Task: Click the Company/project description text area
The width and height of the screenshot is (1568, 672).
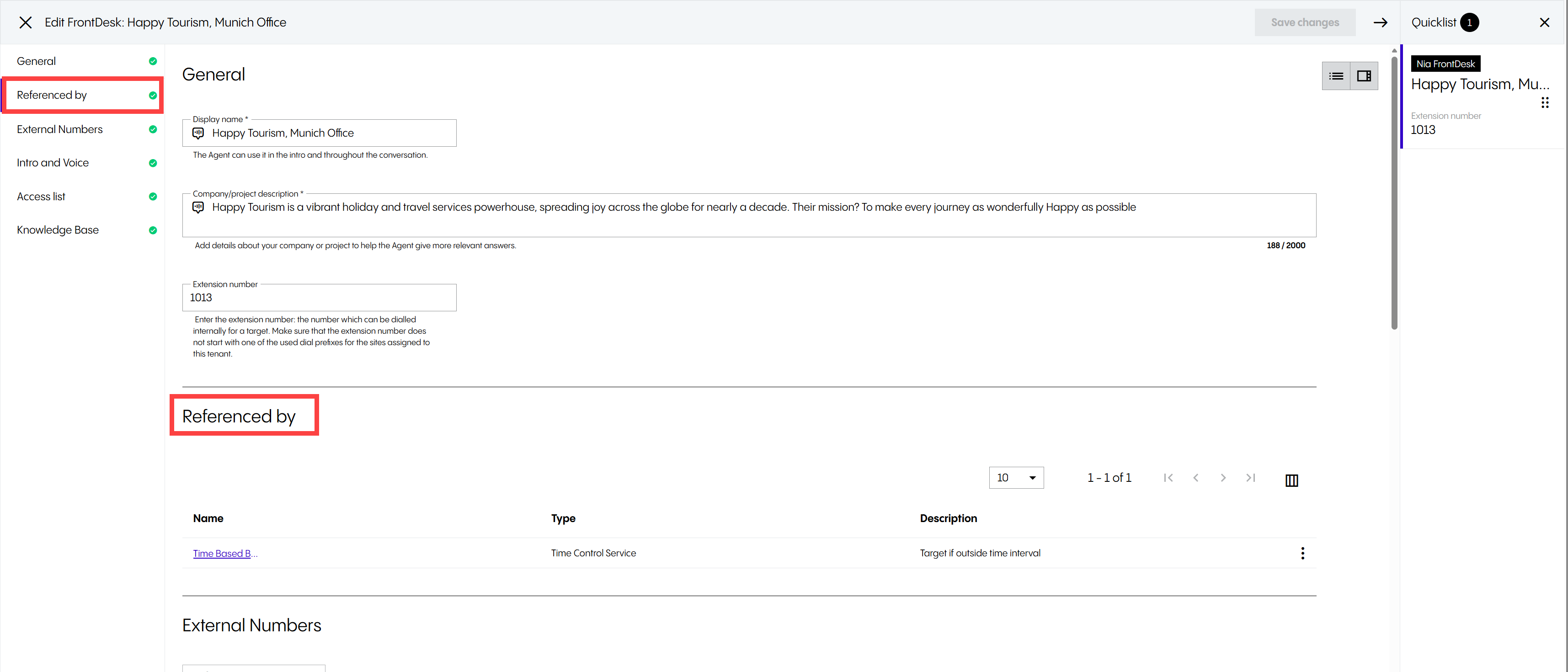Action: pyautogui.click(x=749, y=215)
